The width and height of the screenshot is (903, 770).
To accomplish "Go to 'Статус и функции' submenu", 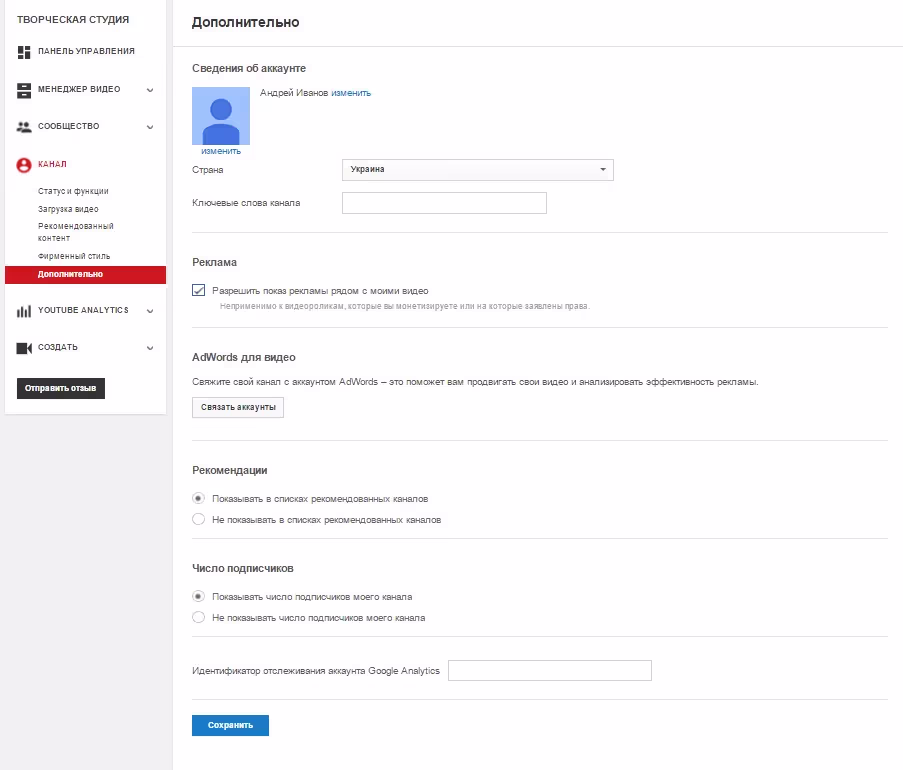I will click(73, 191).
